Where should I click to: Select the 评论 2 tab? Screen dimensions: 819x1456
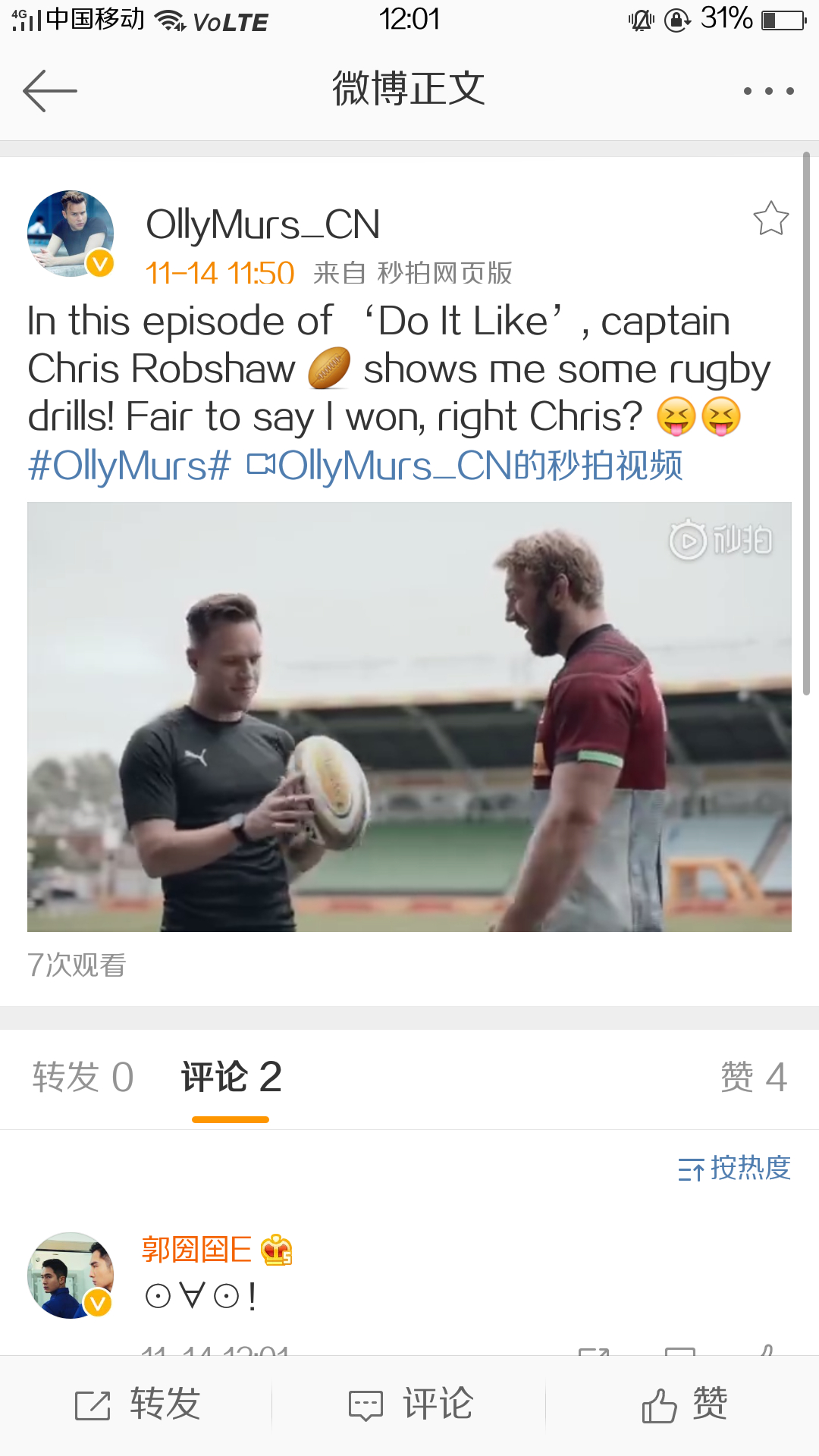tap(231, 1077)
